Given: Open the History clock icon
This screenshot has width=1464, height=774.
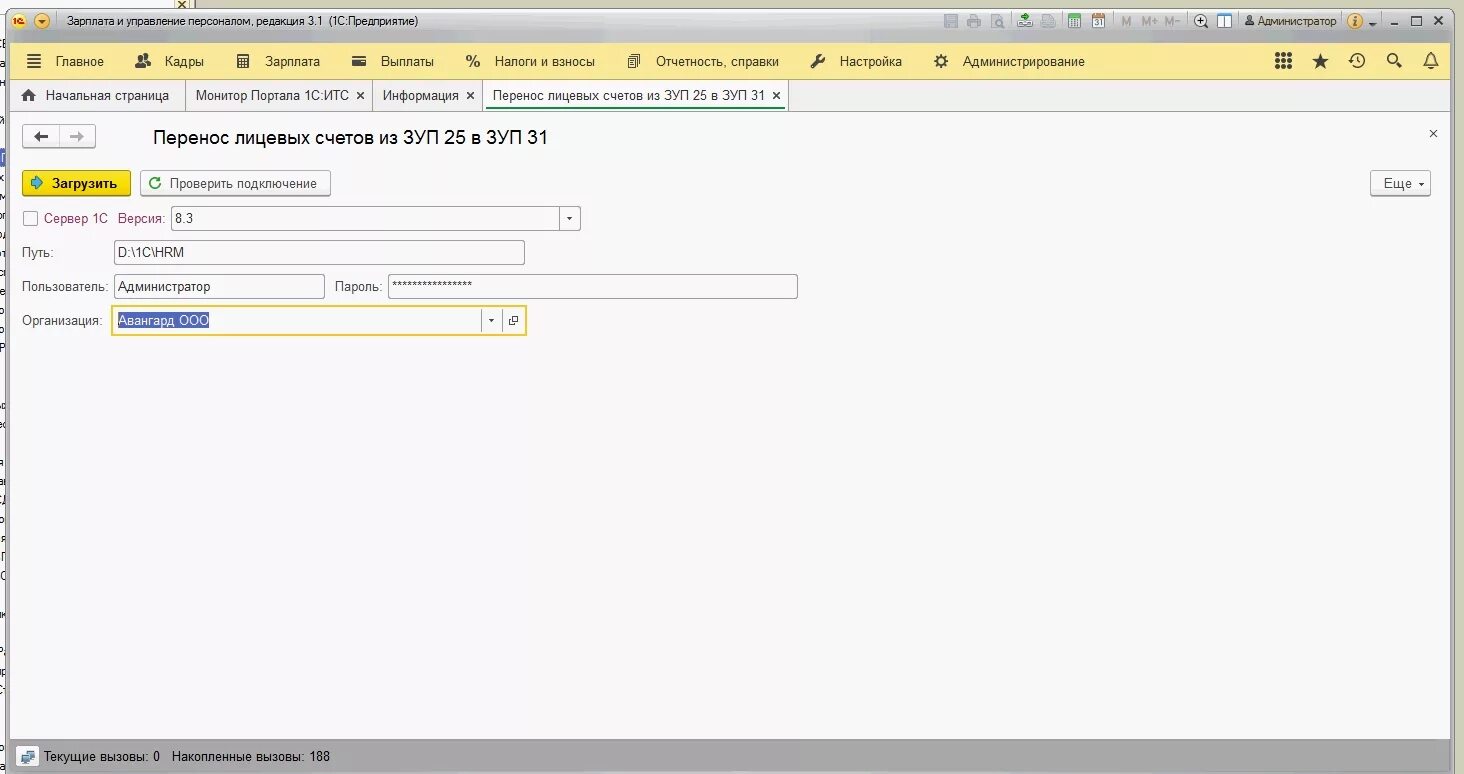Looking at the screenshot, I should (1357, 61).
